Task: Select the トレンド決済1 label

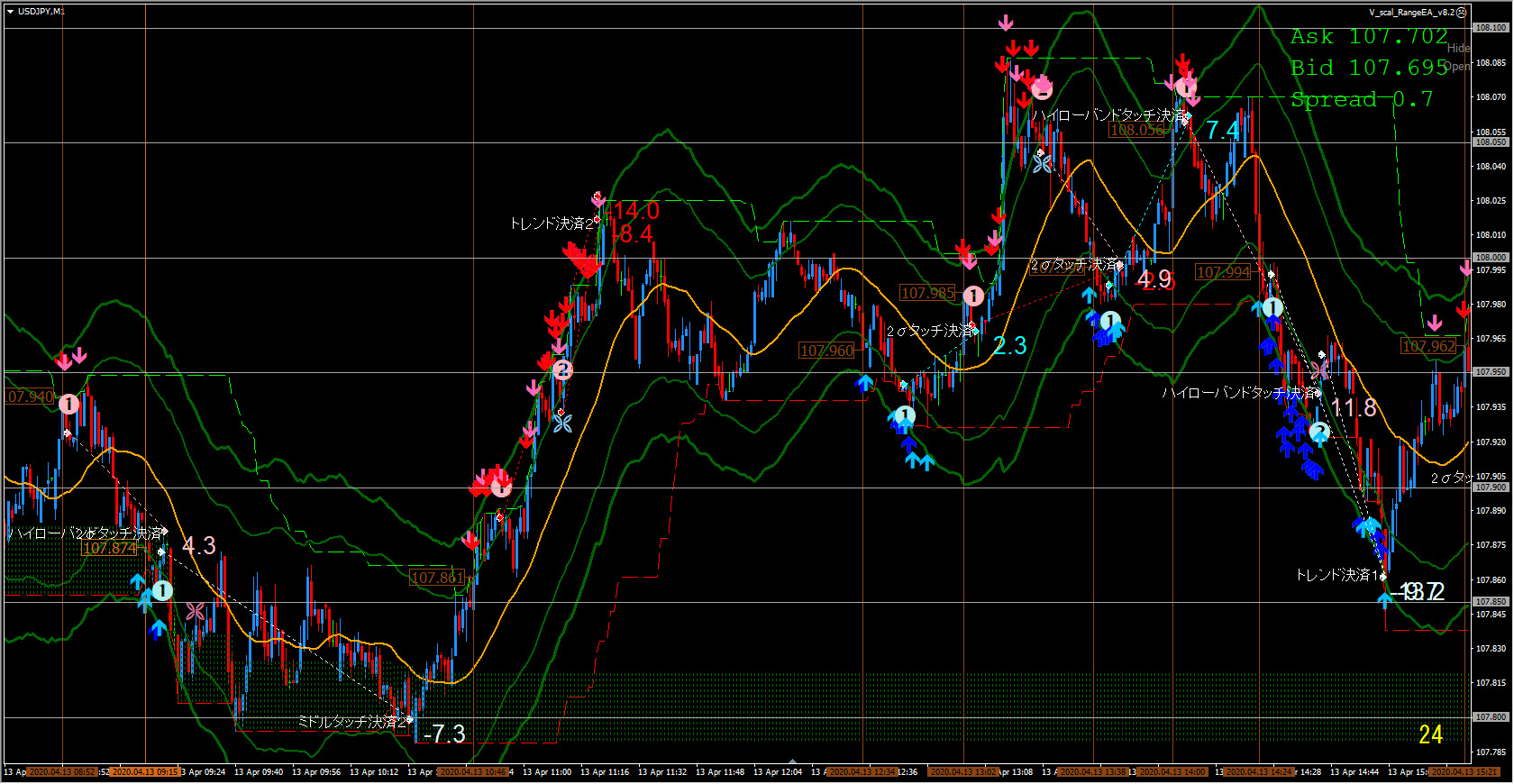Action: point(1337,575)
